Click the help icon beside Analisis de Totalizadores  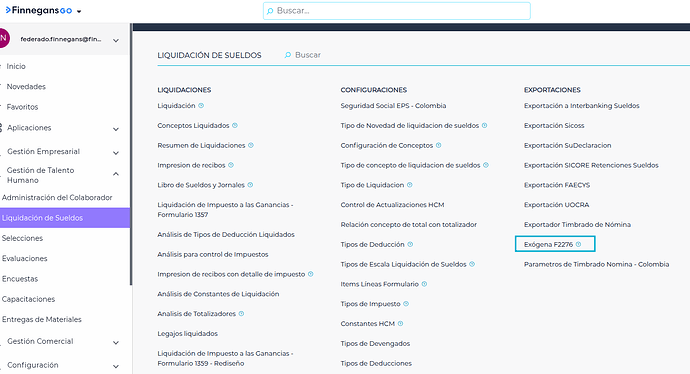pyautogui.click(x=242, y=314)
